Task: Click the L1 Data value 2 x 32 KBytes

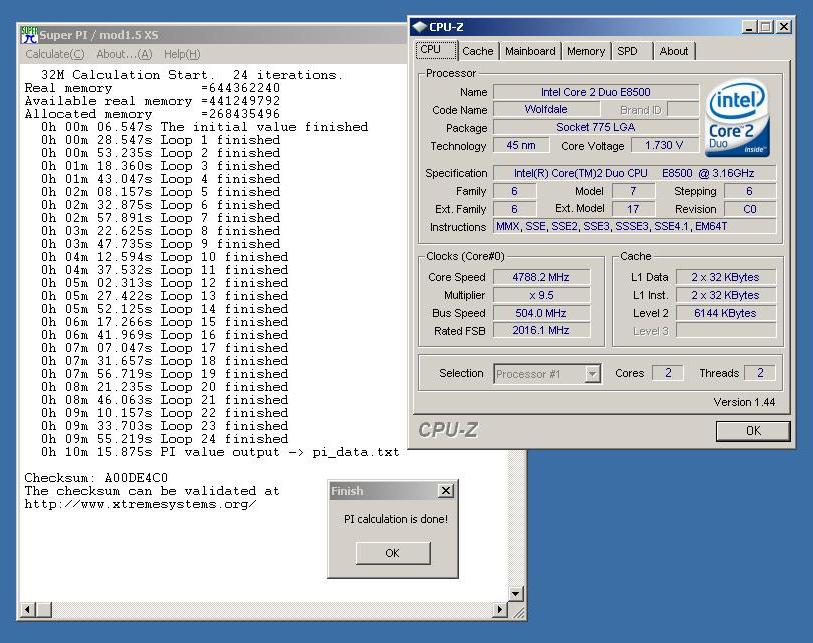Action: tap(725, 277)
